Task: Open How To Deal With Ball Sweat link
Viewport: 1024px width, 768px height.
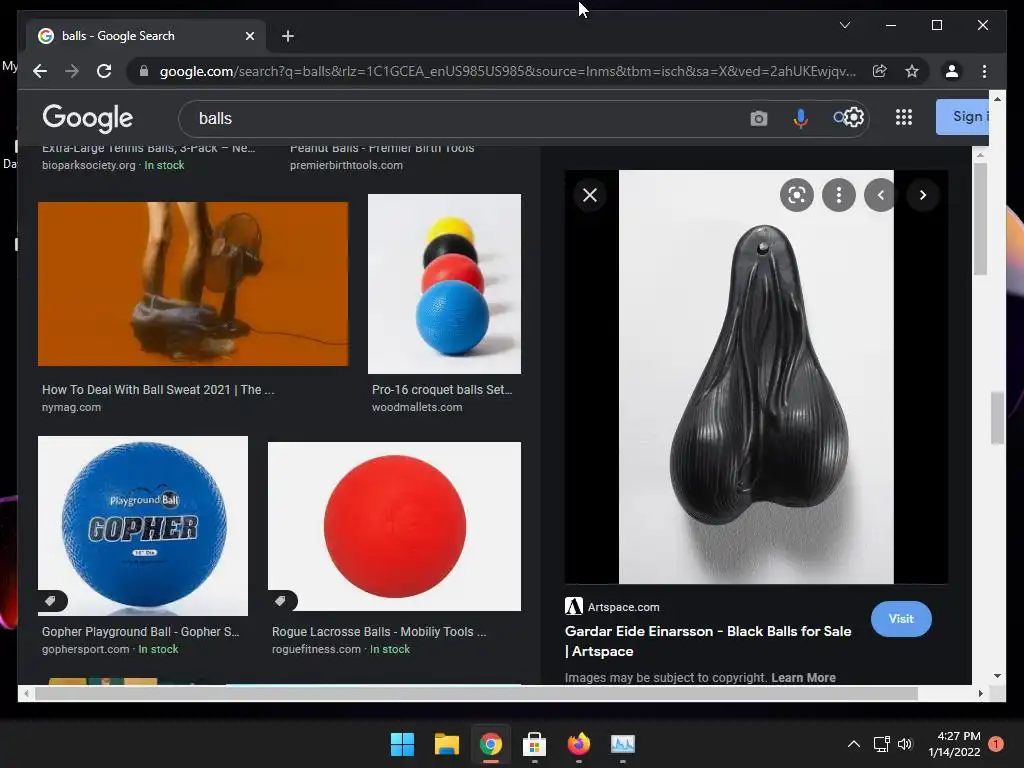Action: 158,390
